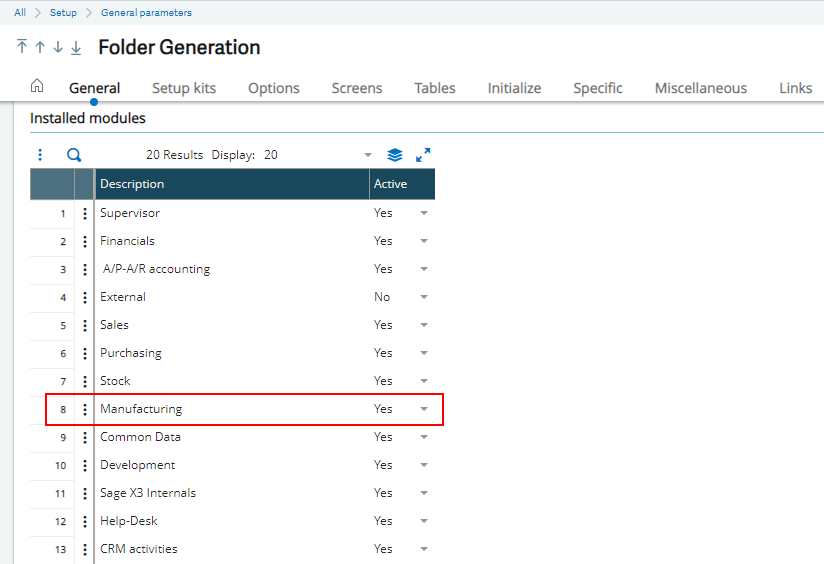
Task: Switch to the Miscellaneous tab
Action: tap(700, 88)
